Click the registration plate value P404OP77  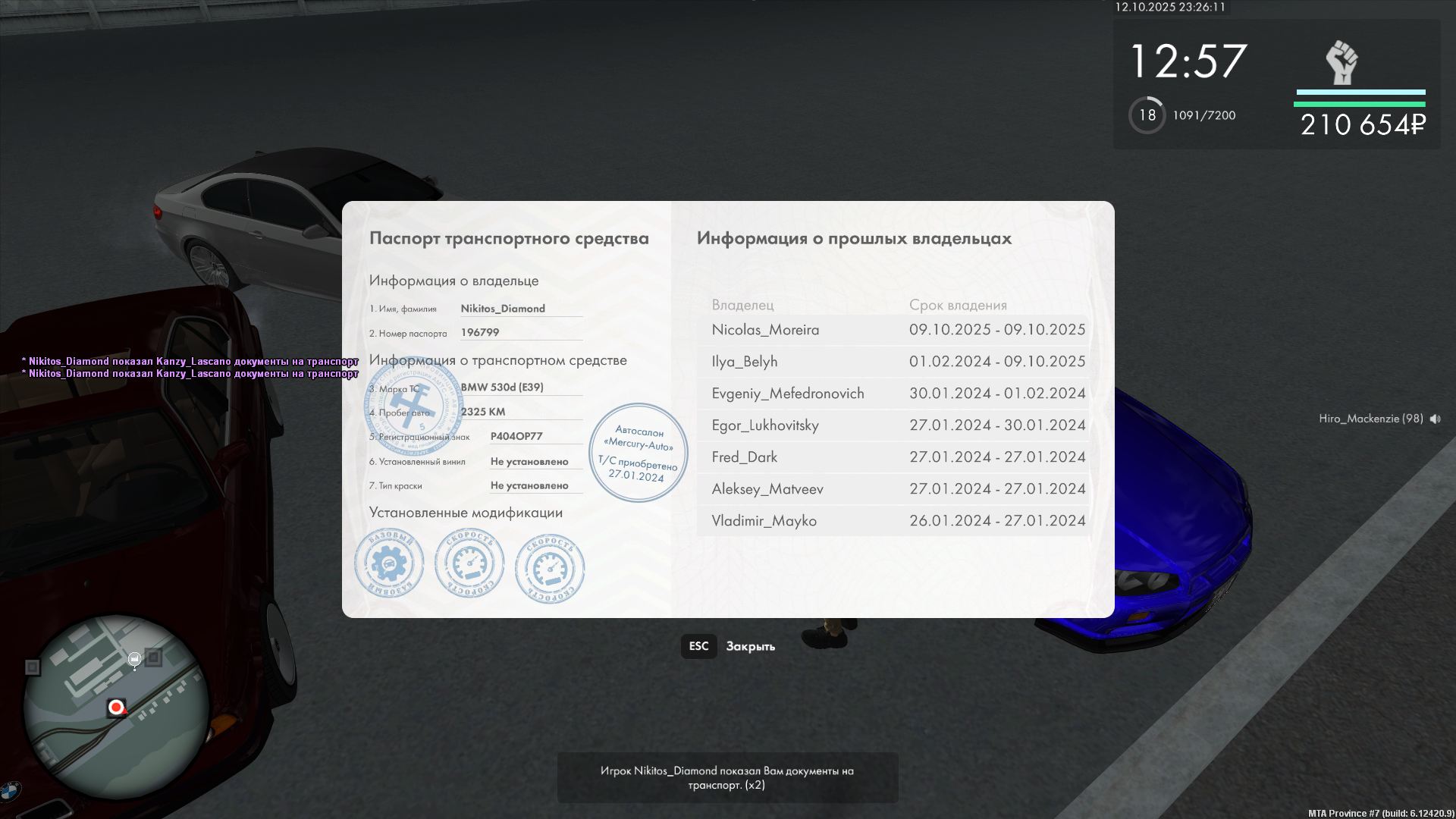[x=516, y=436]
